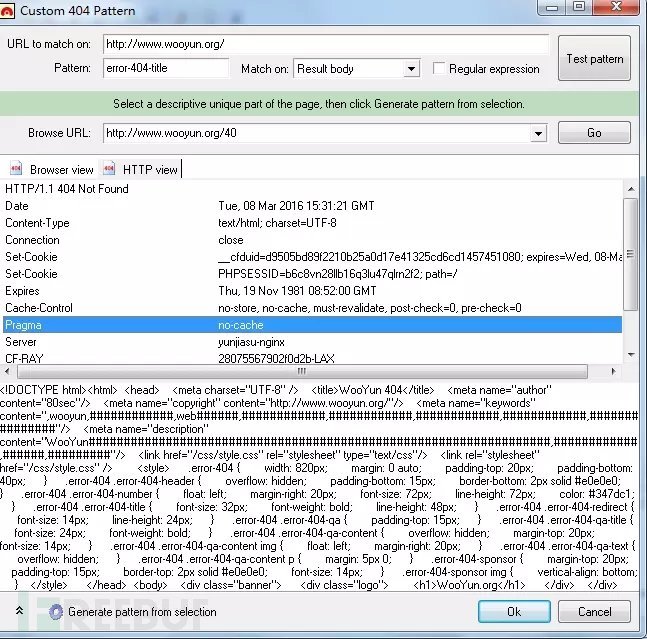Screen dimensions: 647x639
Task: Click the Generate pattern gear icon
Action: coord(56,612)
